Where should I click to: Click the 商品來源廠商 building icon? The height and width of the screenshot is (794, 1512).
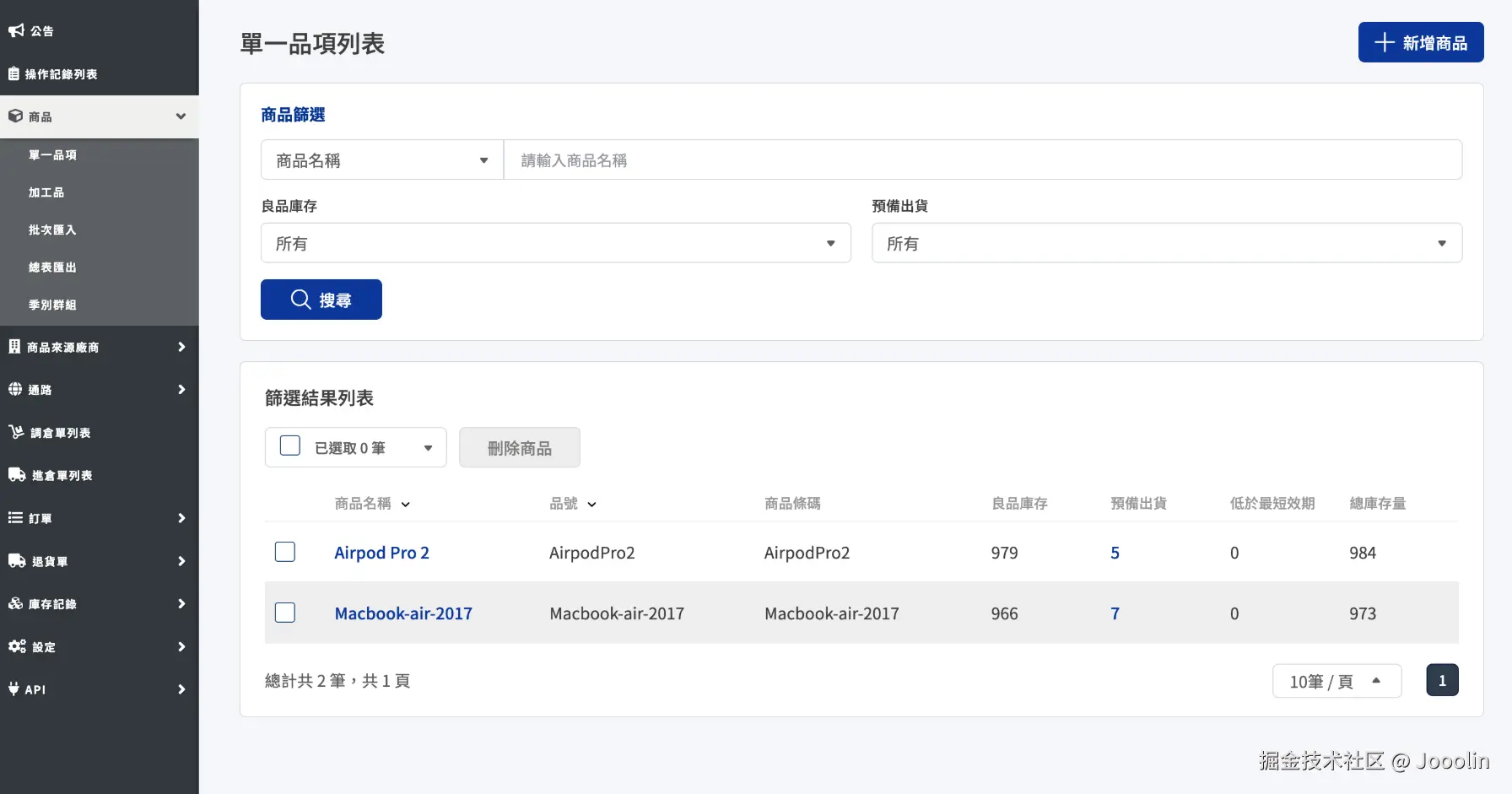pyautogui.click(x=14, y=347)
